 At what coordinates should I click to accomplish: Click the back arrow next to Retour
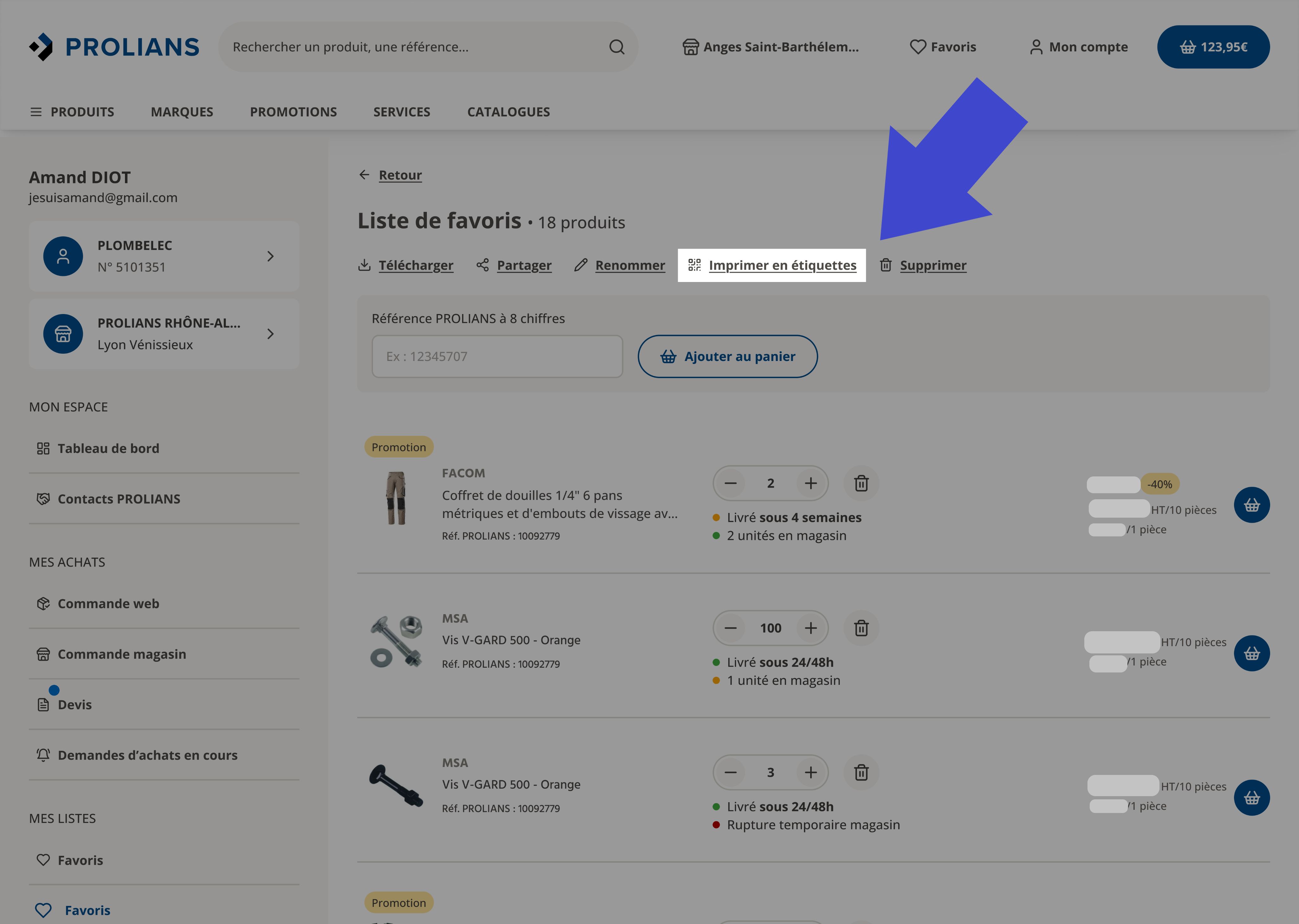coord(364,175)
